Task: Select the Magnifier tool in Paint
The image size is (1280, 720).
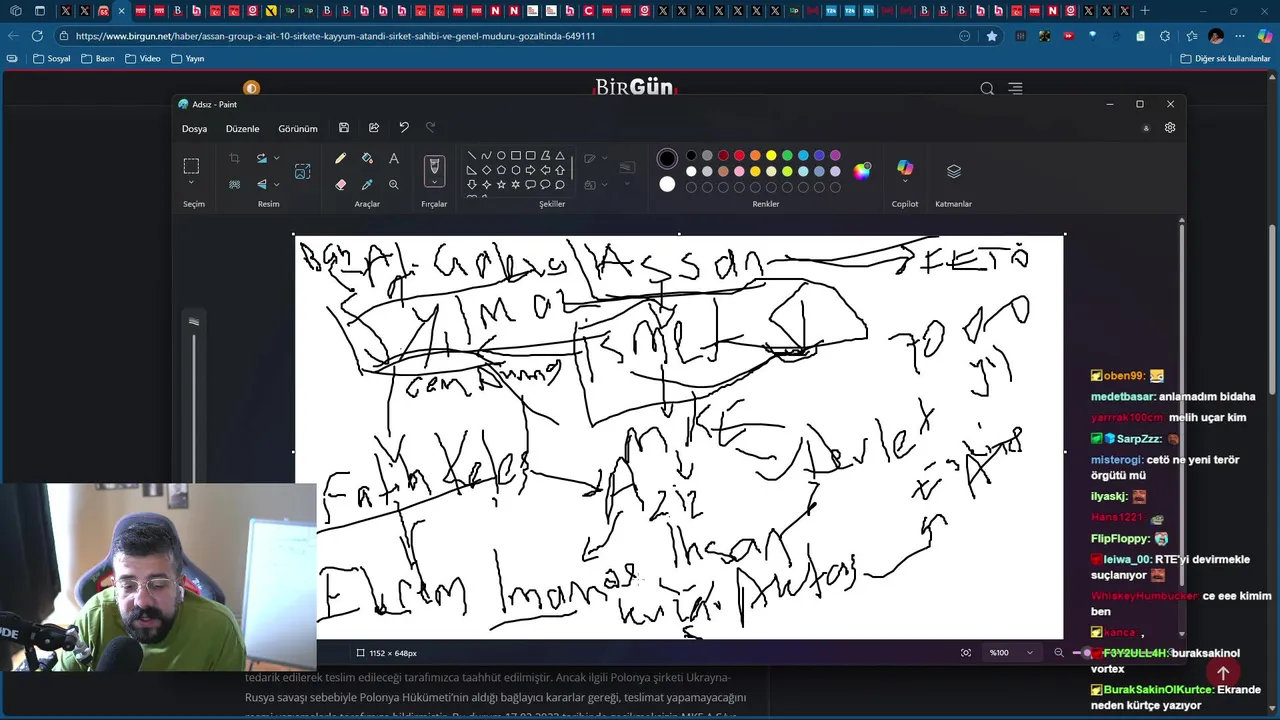Action: tap(394, 184)
